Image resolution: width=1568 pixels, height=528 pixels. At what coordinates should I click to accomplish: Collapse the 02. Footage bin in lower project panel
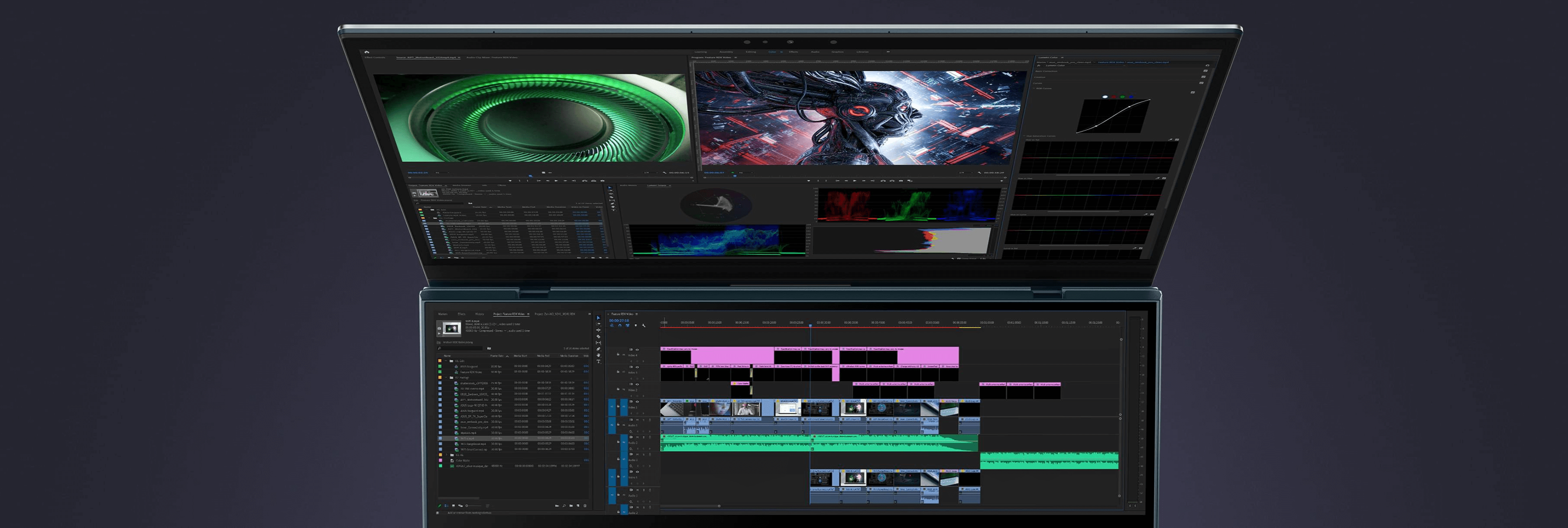click(x=446, y=378)
